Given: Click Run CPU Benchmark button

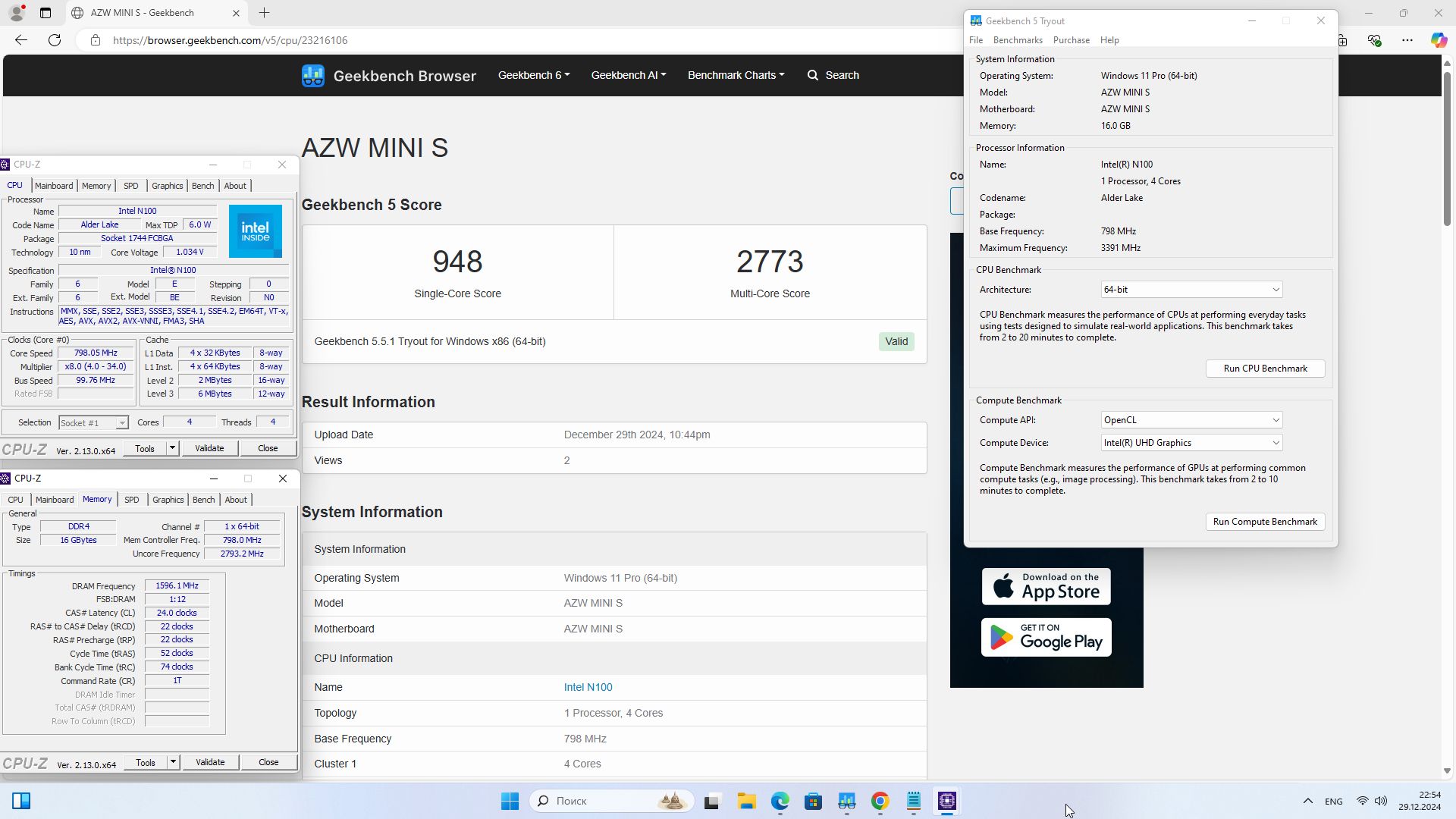Looking at the screenshot, I should click(1265, 369).
